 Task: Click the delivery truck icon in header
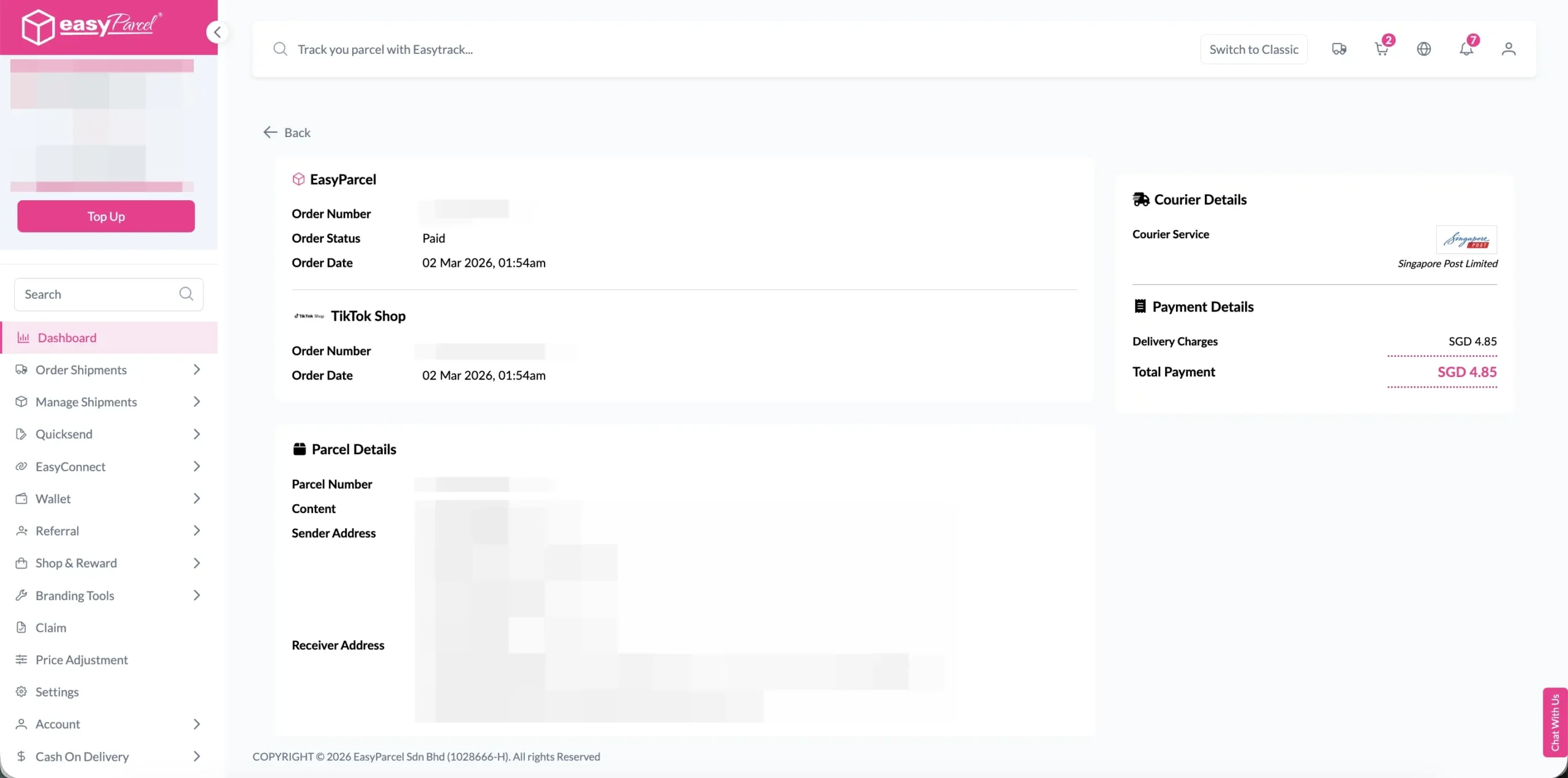(1339, 49)
